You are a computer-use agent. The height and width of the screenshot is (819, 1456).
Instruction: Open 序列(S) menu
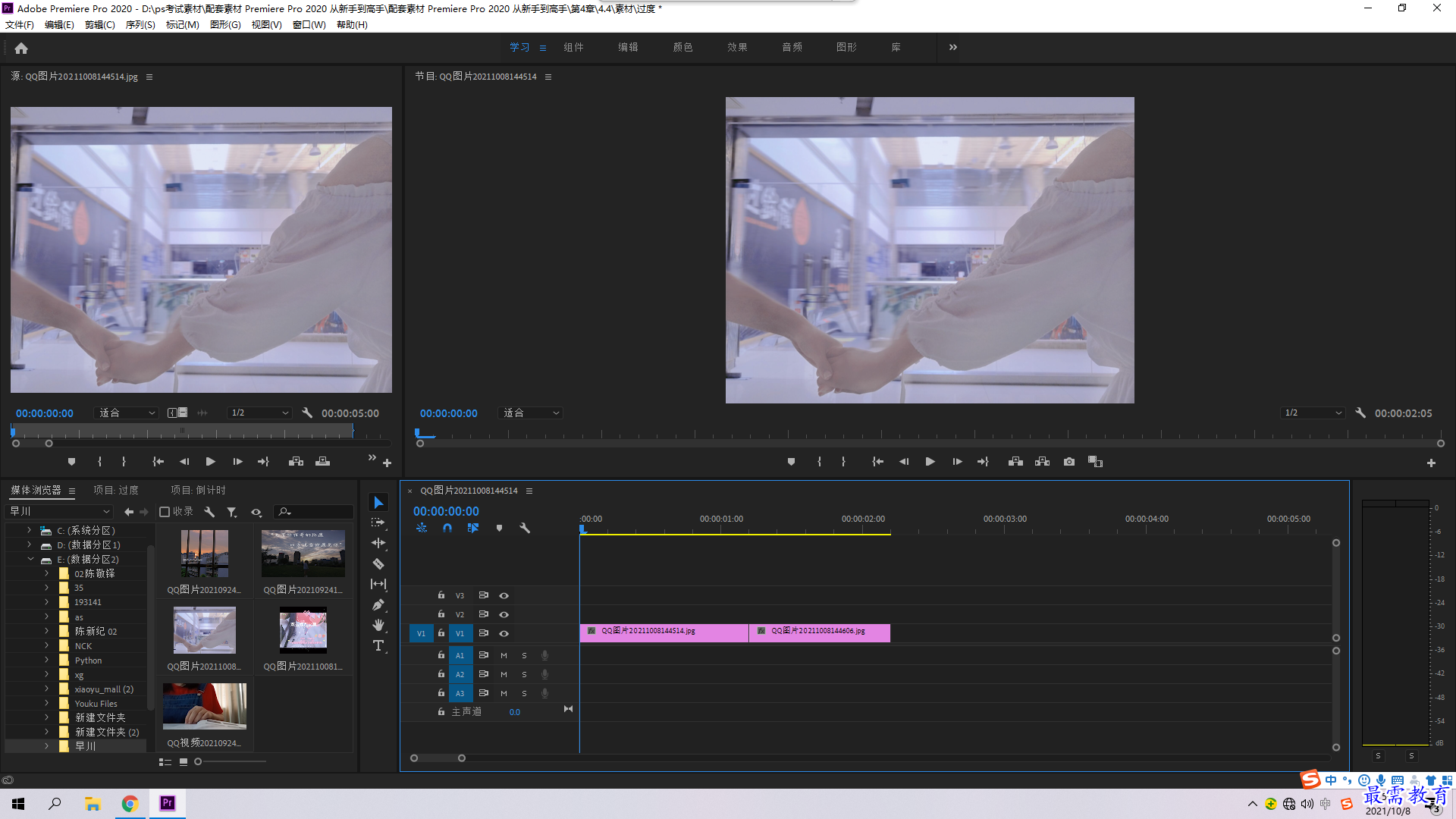click(140, 25)
